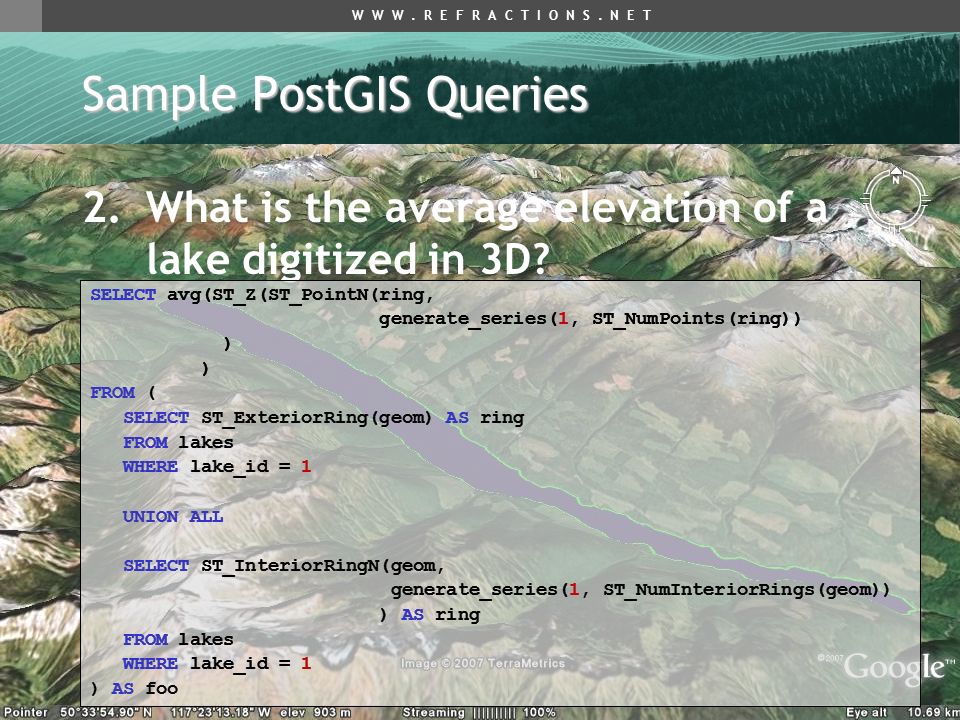
Task: Click the Google Earth compass navigation ring
Action: point(895,199)
